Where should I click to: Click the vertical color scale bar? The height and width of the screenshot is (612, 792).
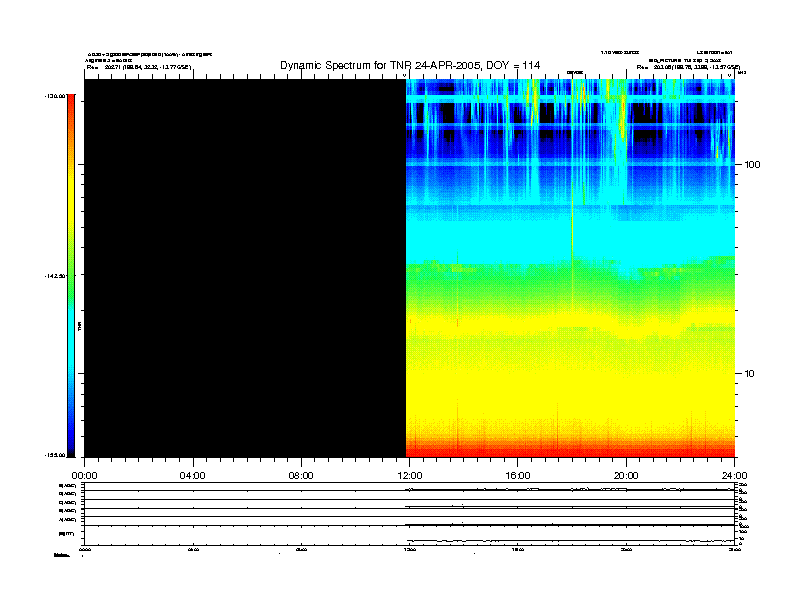pos(71,276)
